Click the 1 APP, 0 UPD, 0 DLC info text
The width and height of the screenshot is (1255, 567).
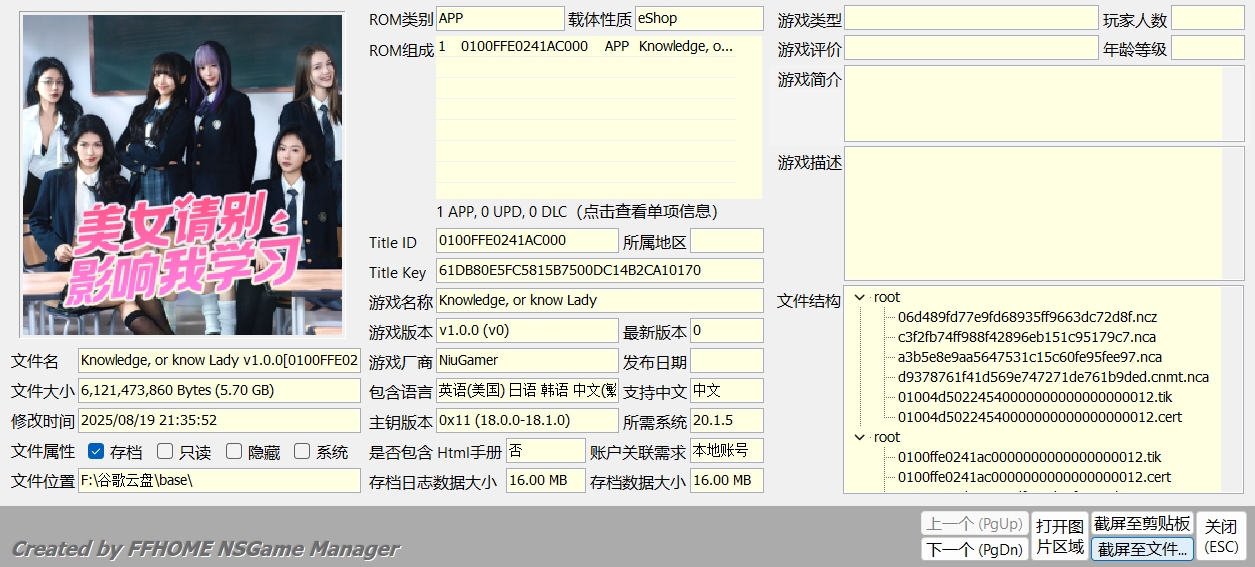577,212
